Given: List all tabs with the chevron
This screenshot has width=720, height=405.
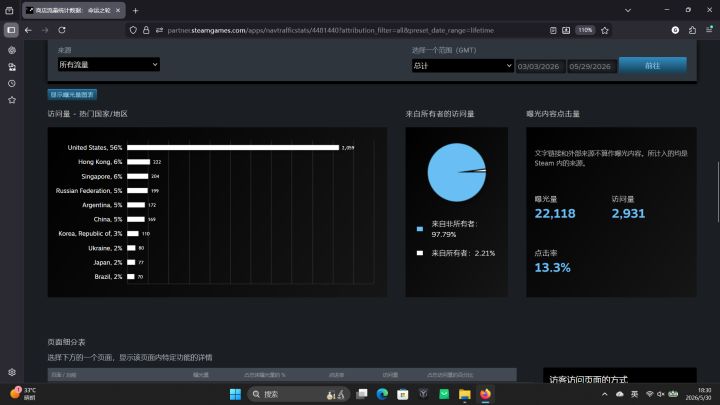Looking at the screenshot, I should pyautogui.click(x=628, y=10).
